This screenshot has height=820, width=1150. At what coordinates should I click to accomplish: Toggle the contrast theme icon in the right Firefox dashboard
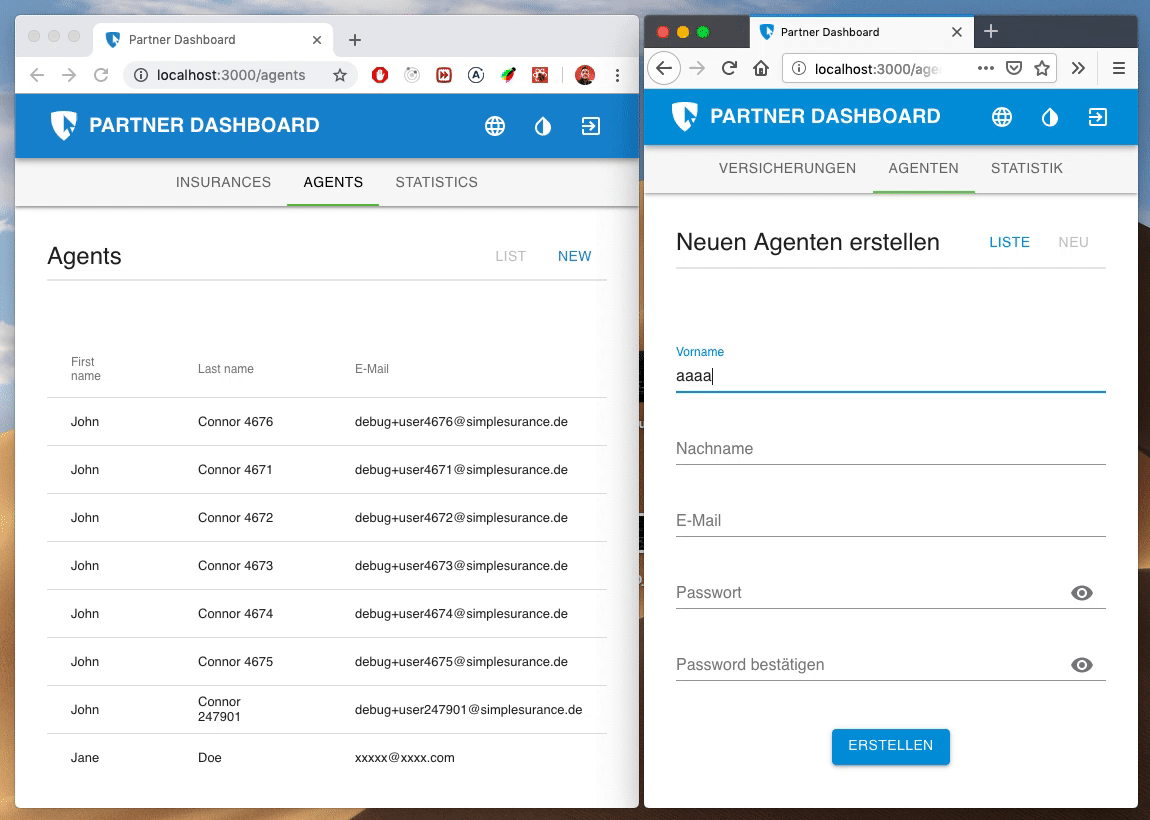1050,117
